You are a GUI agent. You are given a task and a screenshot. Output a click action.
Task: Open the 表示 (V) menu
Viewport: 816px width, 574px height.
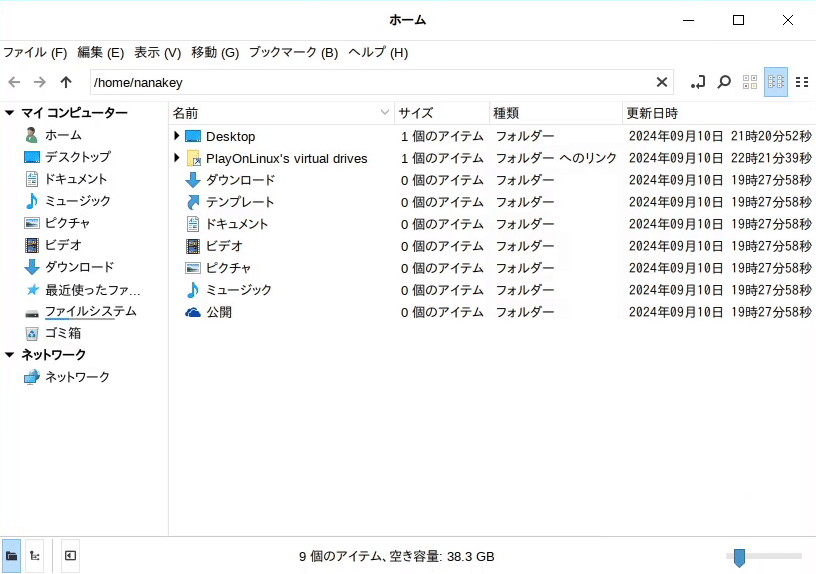click(158, 53)
